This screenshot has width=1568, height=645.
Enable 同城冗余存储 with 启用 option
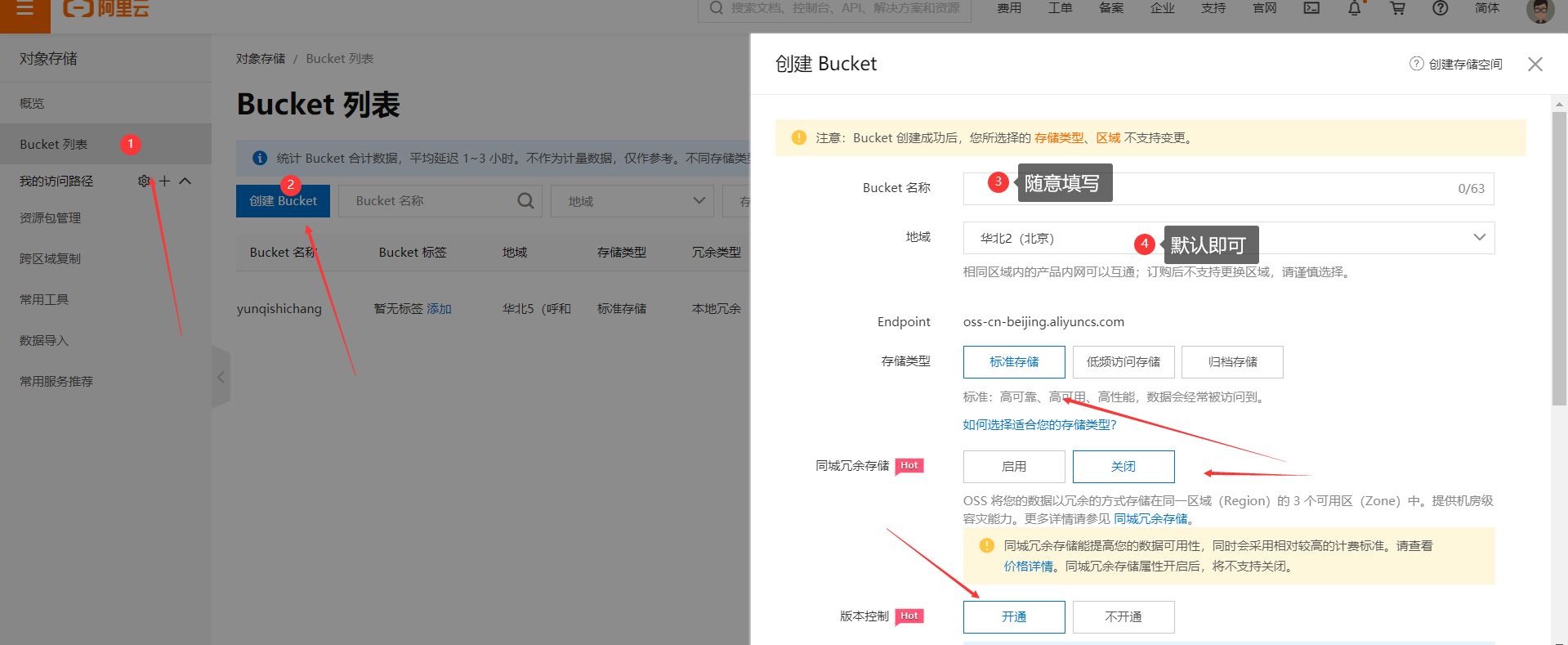1013,467
